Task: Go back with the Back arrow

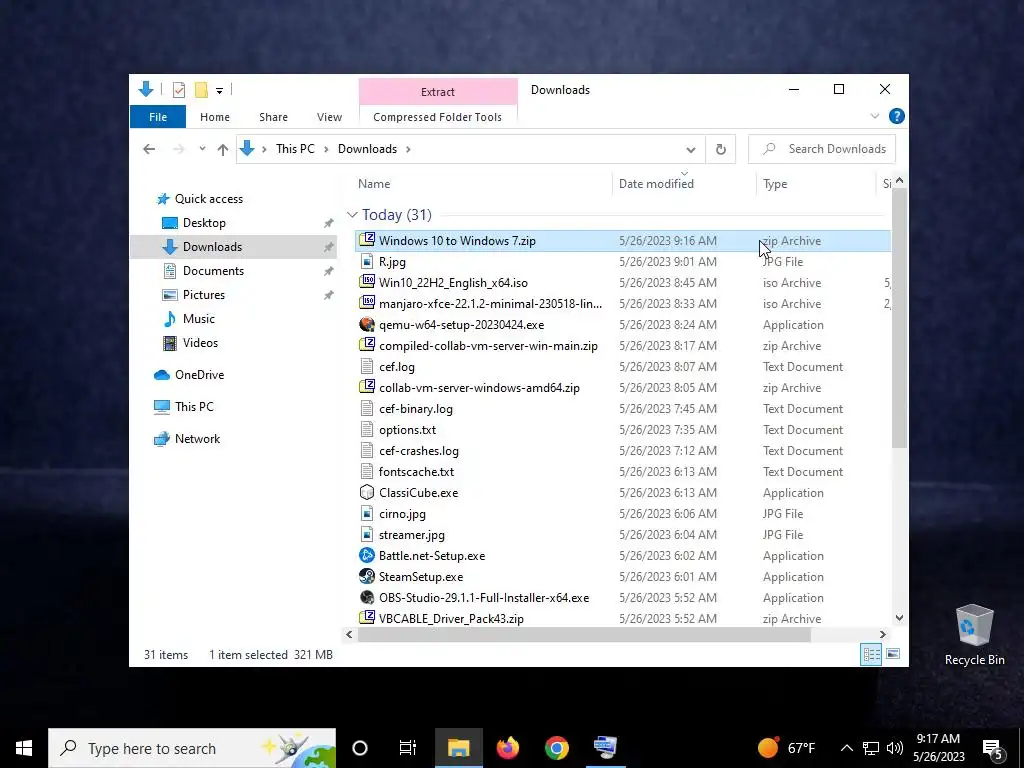Action: [x=149, y=149]
